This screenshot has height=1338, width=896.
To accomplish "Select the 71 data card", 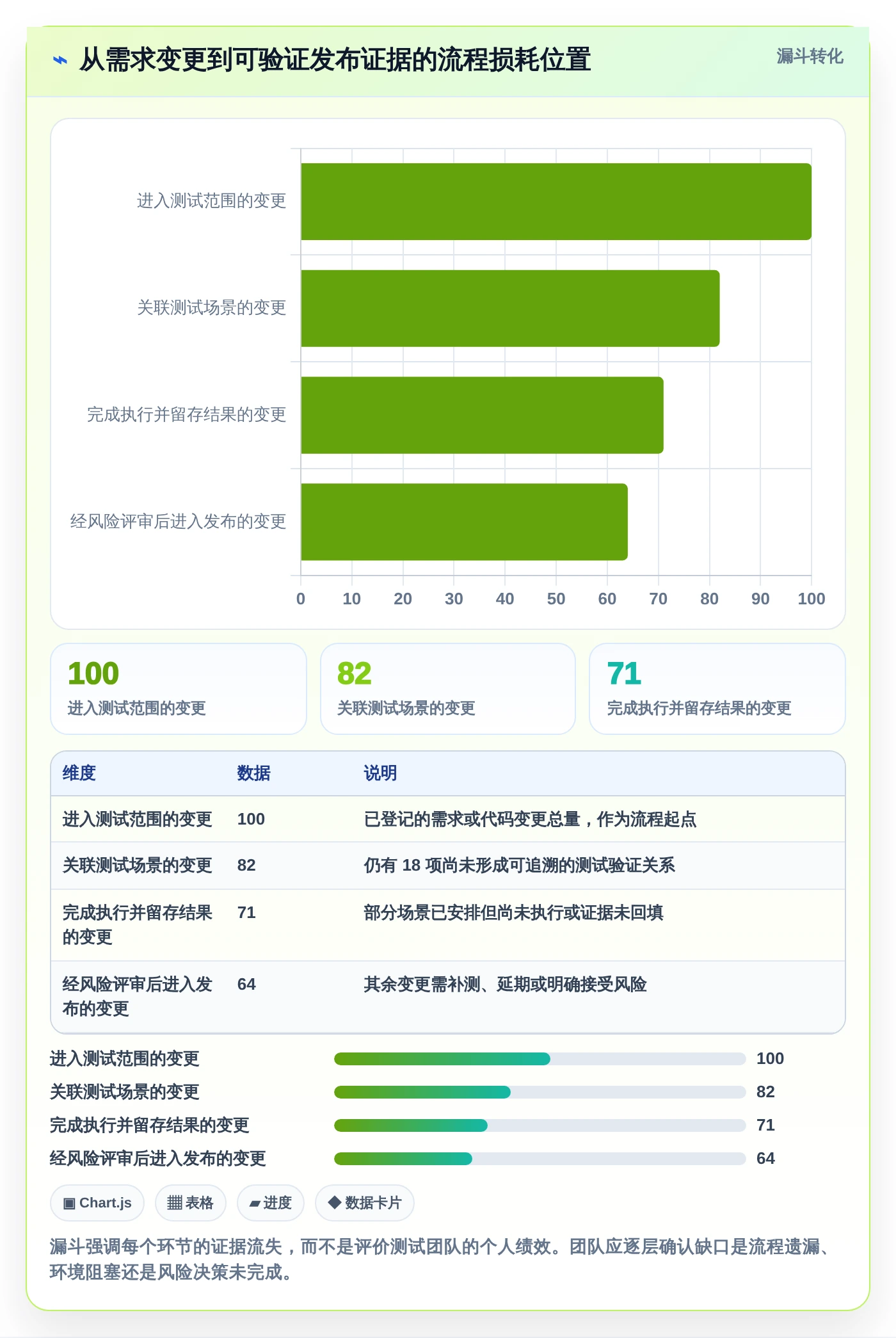I will [x=717, y=689].
